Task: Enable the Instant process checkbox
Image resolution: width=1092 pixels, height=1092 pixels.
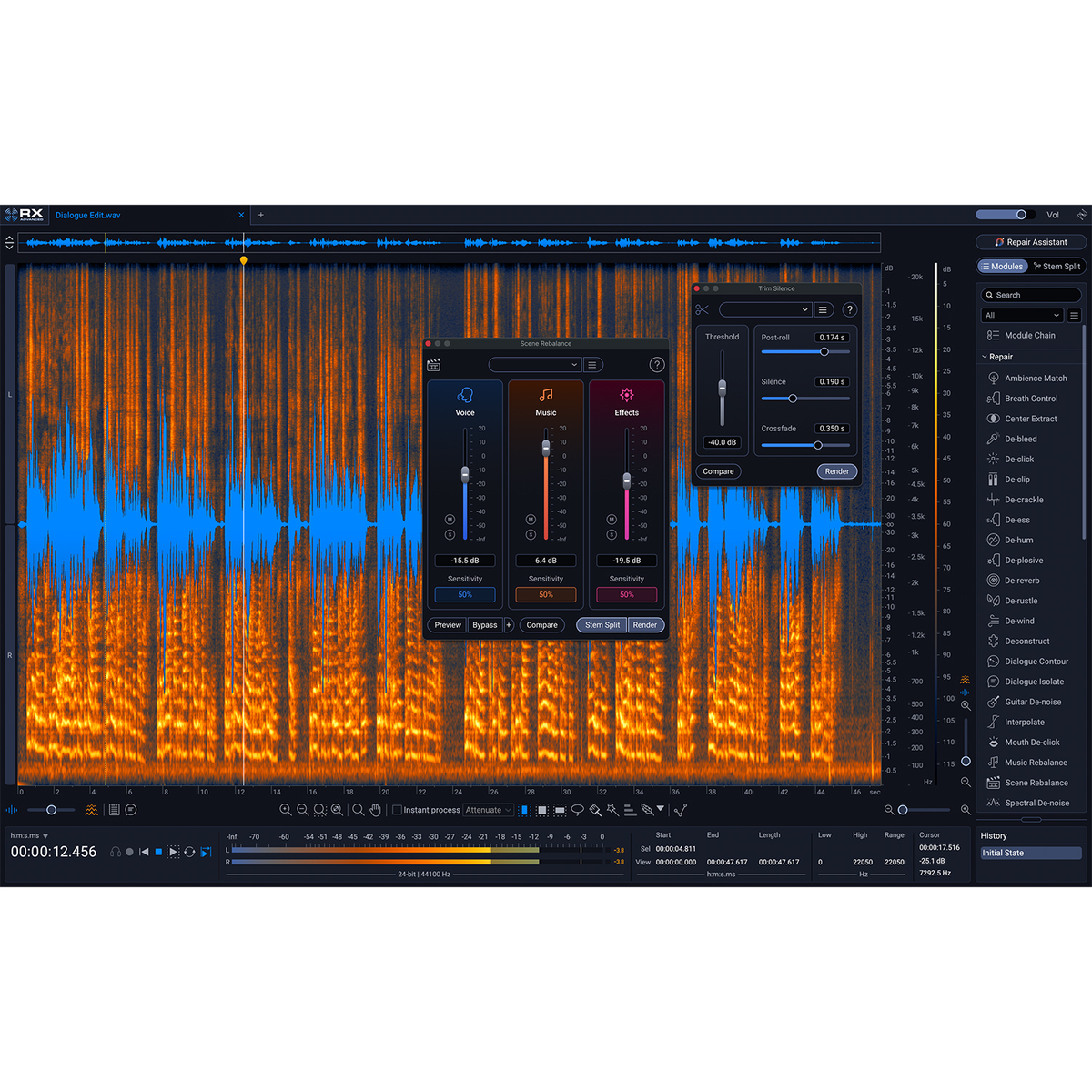Action: [397, 810]
